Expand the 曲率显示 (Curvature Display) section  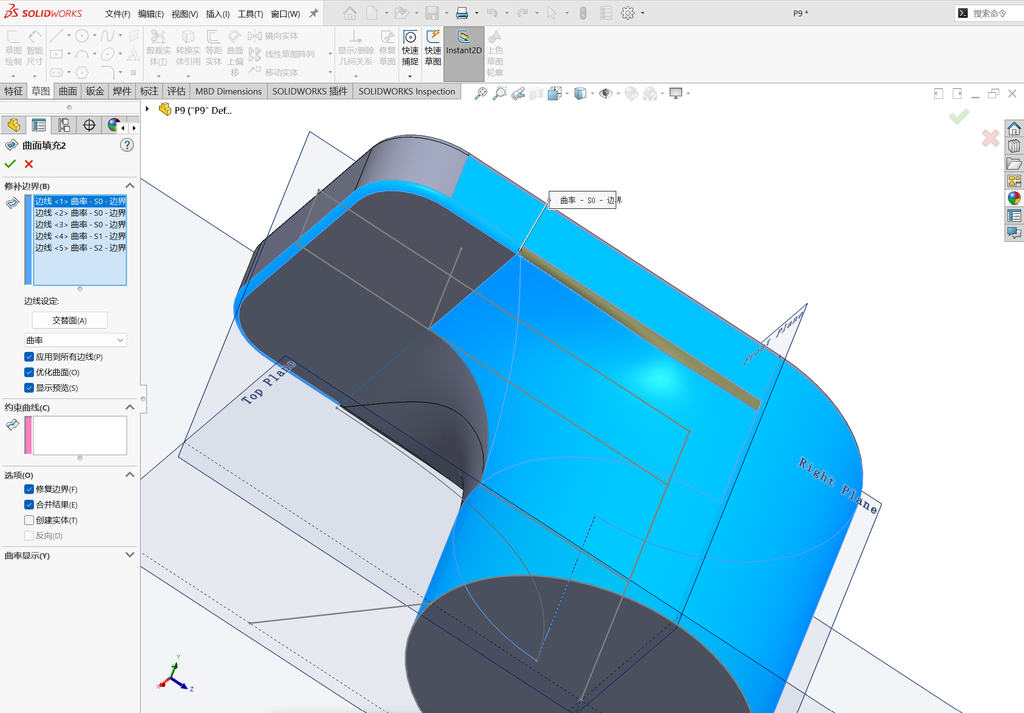pyautogui.click(x=129, y=555)
